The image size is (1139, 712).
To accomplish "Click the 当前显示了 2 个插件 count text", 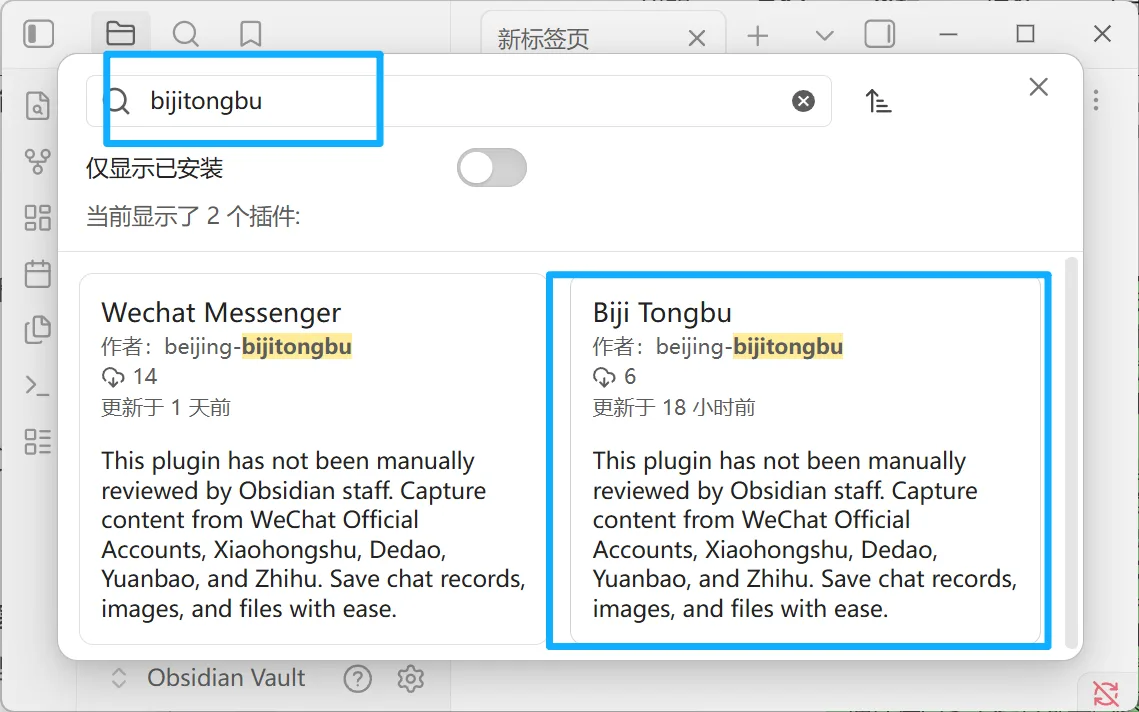I will click(x=193, y=217).
